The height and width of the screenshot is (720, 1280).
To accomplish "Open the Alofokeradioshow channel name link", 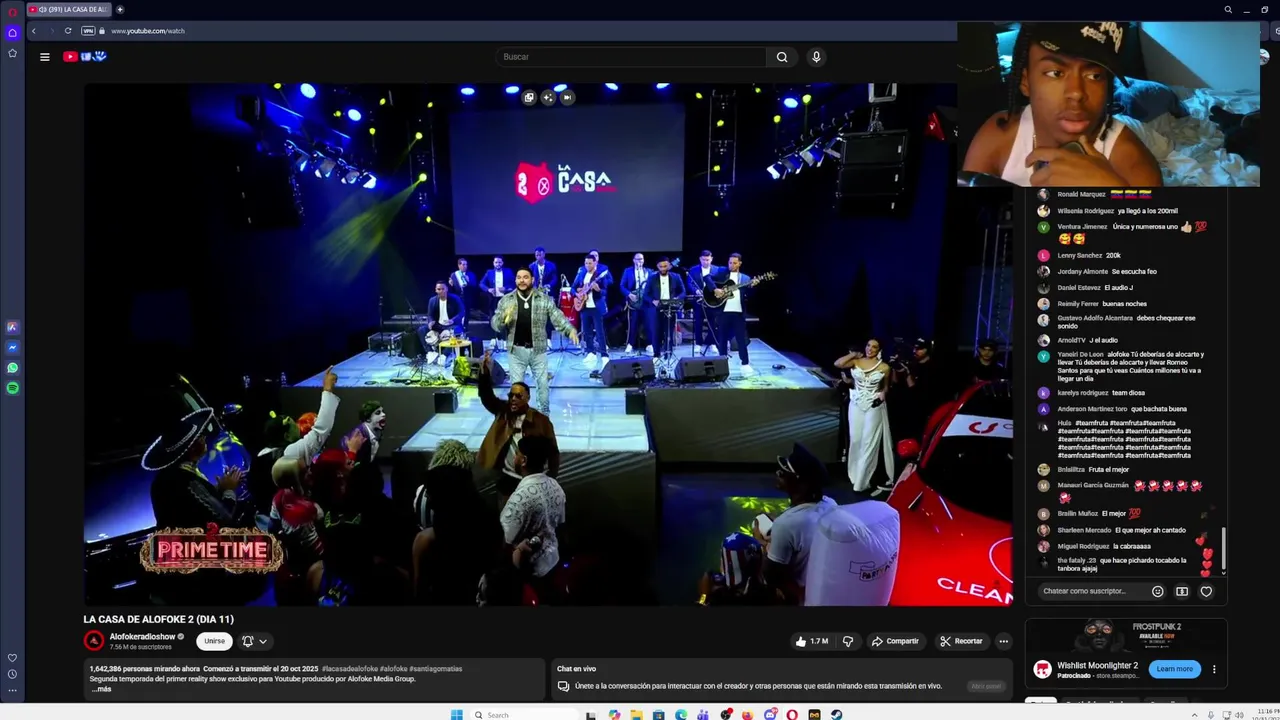I will pyautogui.click(x=142, y=636).
